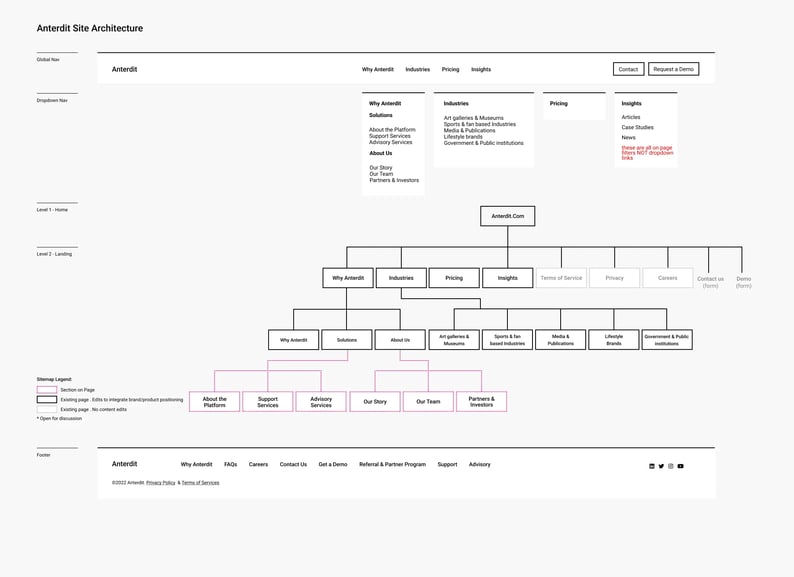The height and width of the screenshot is (577, 794).
Task: Click Contact Us in the footer
Action: click(293, 465)
